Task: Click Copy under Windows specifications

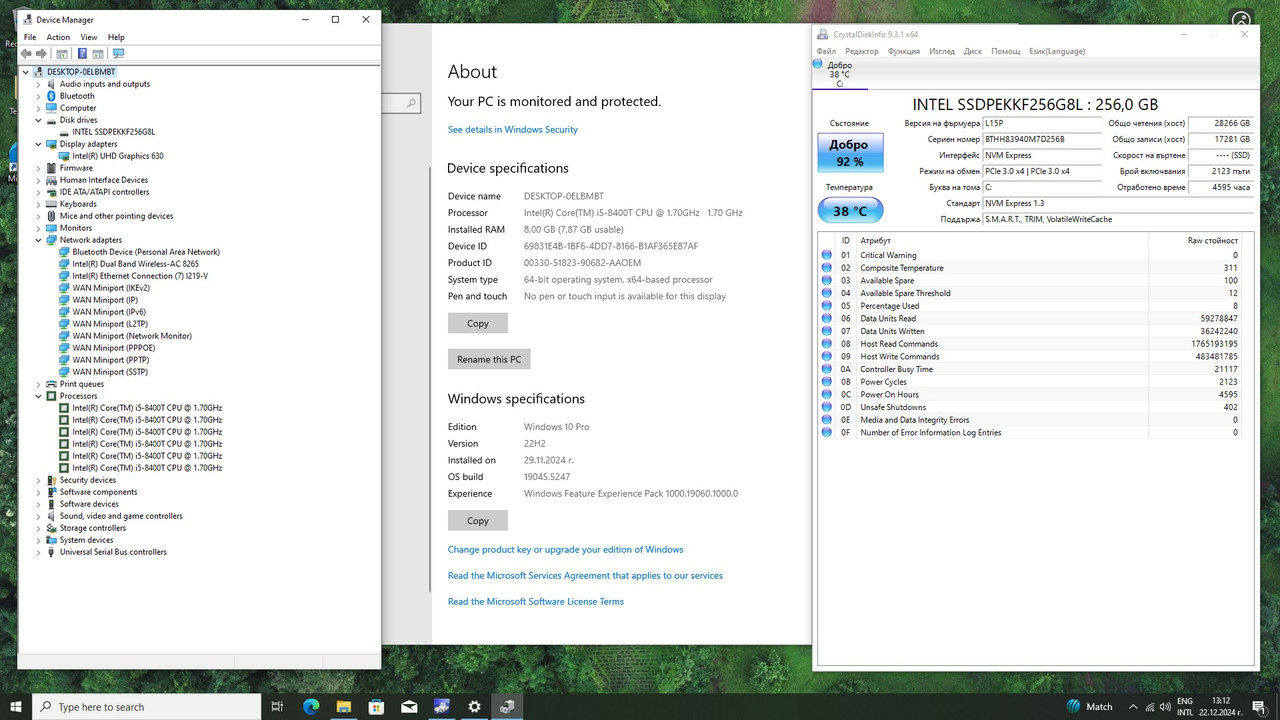Action: pyautogui.click(x=478, y=520)
